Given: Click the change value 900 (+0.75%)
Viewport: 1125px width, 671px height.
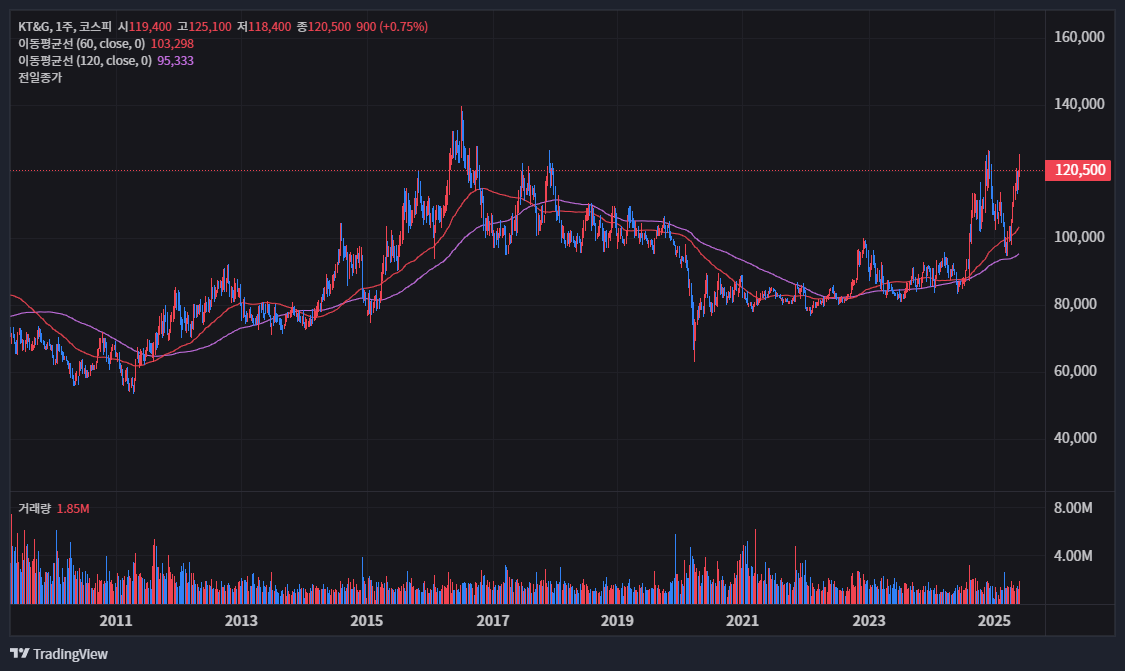Looking at the screenshot, I should click(x=392, y=27).
